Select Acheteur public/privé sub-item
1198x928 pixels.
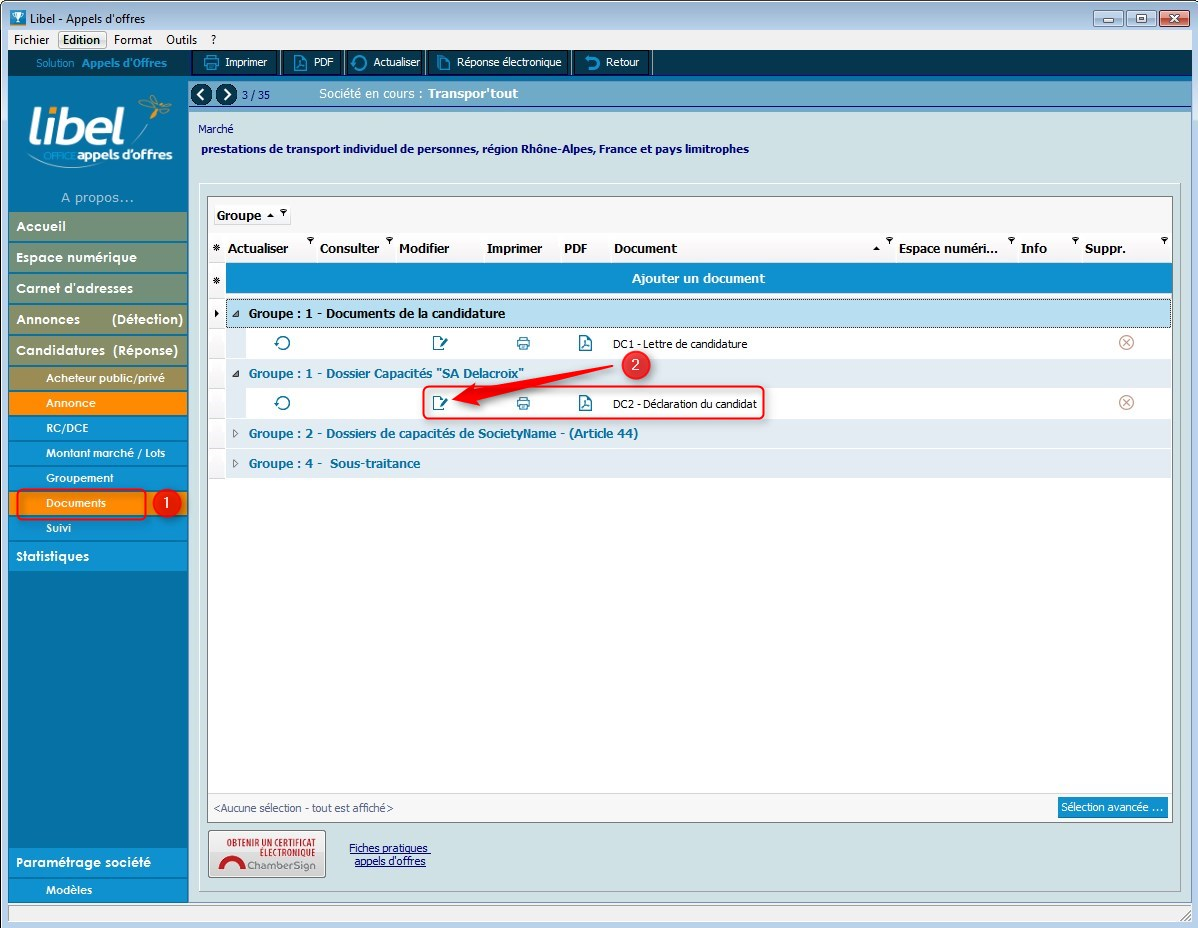click(98, 378)
